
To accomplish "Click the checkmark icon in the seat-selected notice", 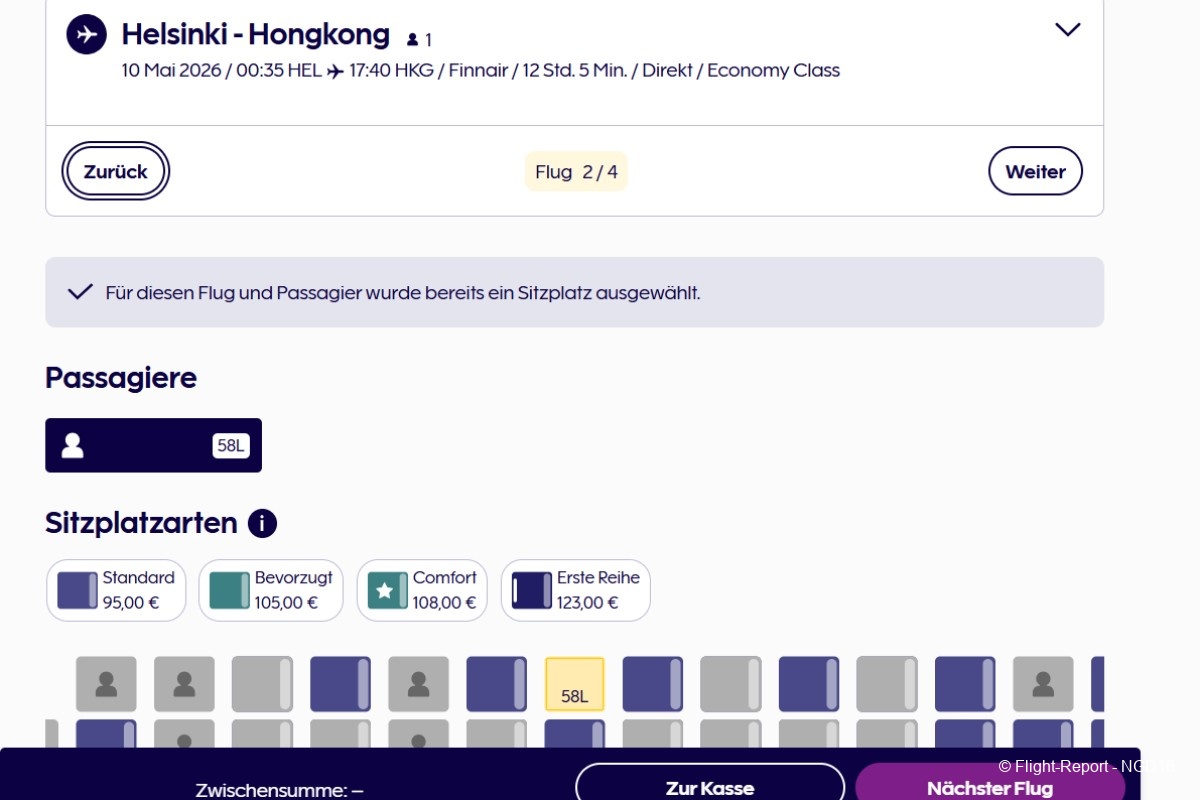I will point(80,292).
